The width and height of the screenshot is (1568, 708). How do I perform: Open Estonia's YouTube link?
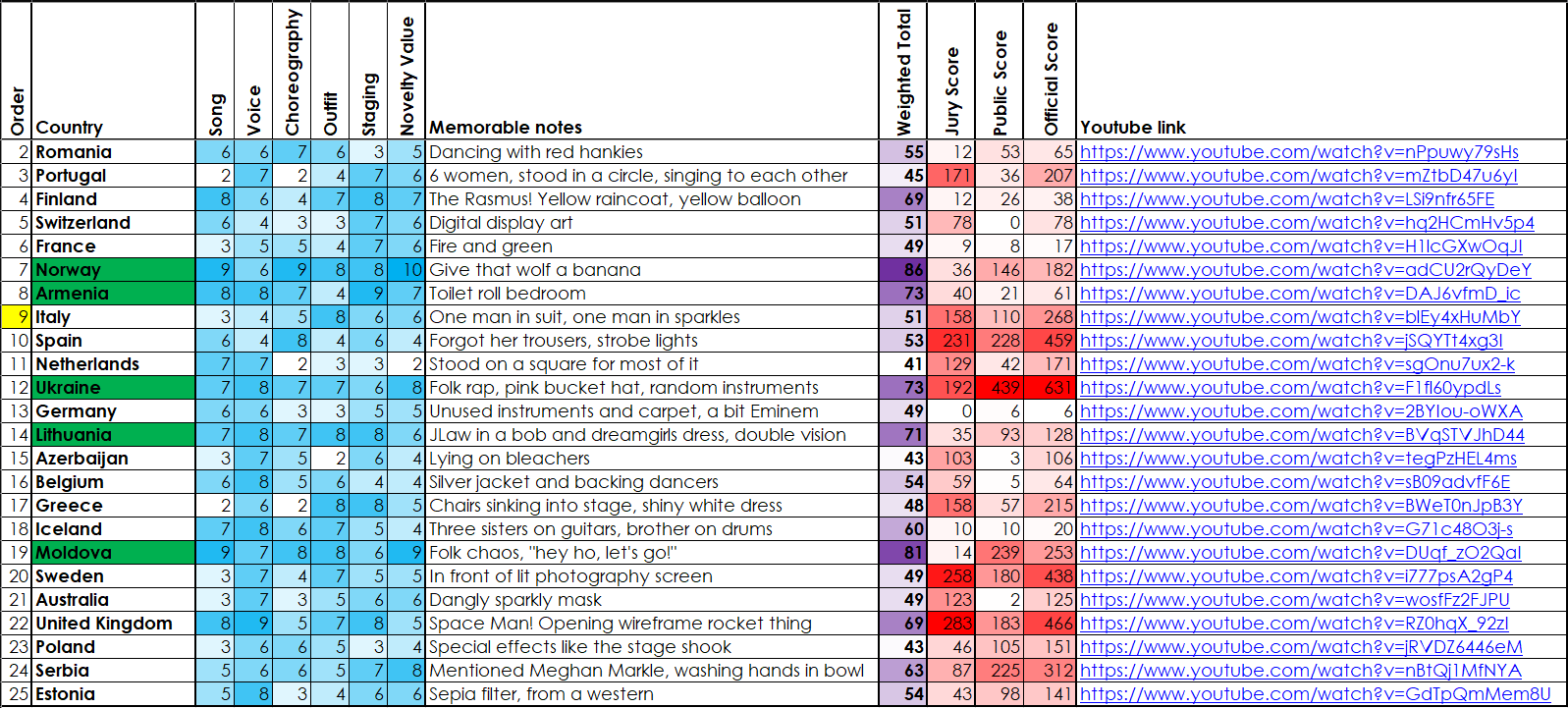[1315, 694]
